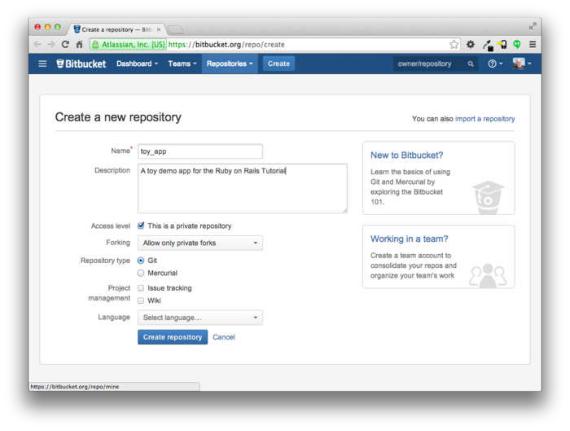The height and width of the screenshot is (431, 570).
Task: Click the green lock security icon
Action: click(95, 45)
